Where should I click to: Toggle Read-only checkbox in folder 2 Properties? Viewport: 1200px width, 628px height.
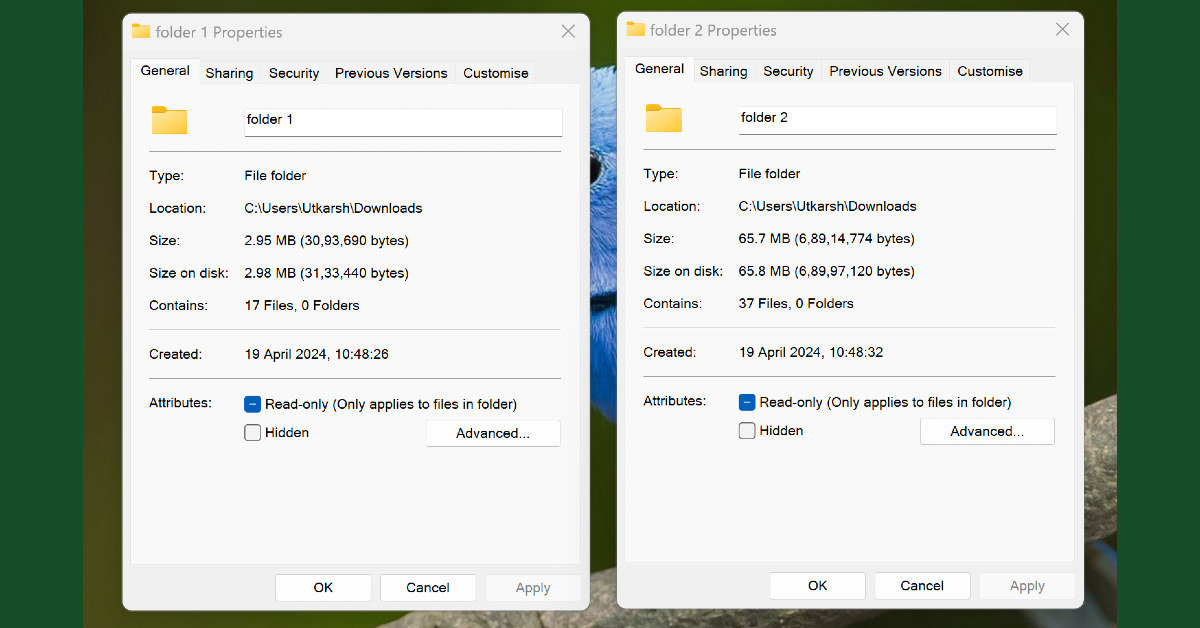747,403
